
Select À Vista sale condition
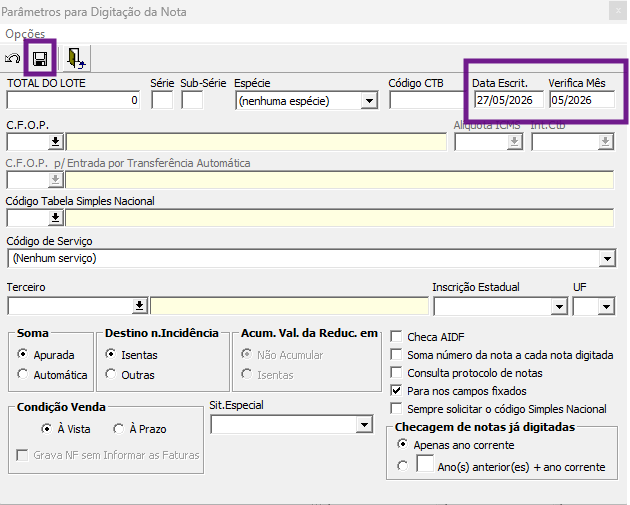point(47,429)
